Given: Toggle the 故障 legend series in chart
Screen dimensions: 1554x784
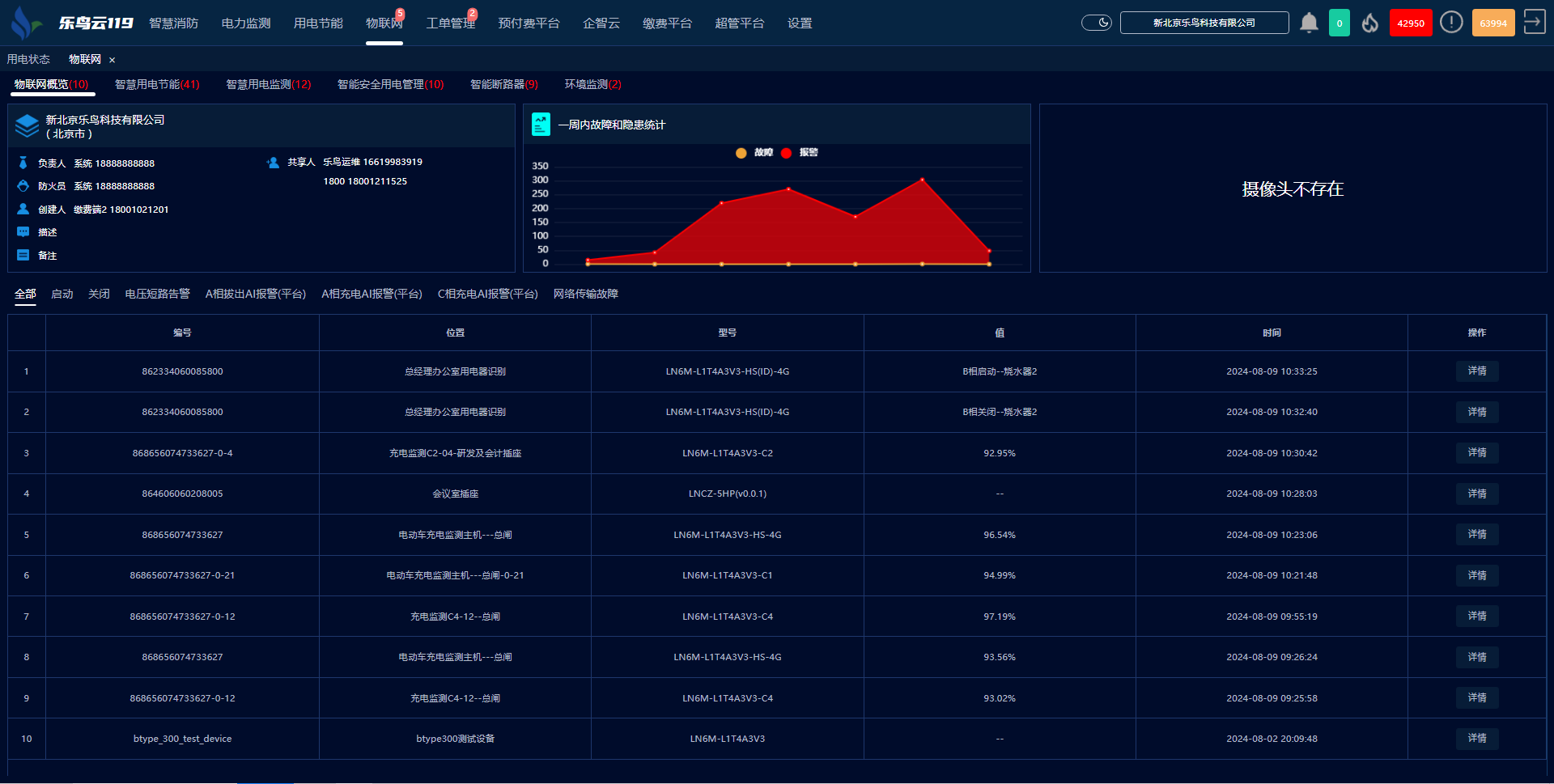Looking at the screenshot, I should click(754, 153).
